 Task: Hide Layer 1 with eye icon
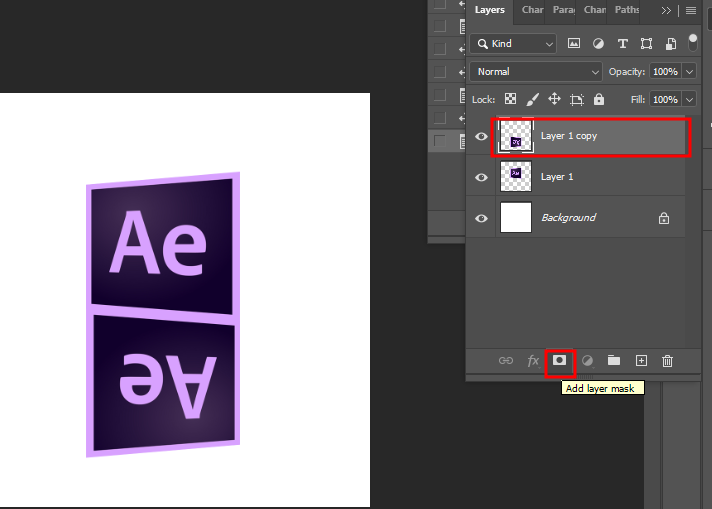click(481, 177)
